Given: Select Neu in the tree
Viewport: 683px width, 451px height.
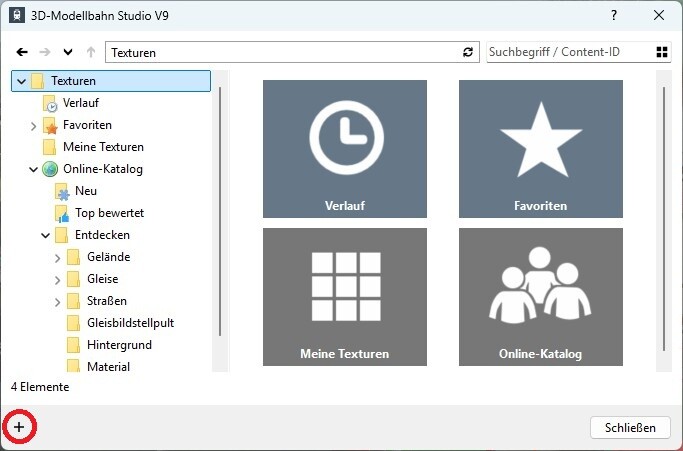Looking at the screenshot, I should [86, 191].
